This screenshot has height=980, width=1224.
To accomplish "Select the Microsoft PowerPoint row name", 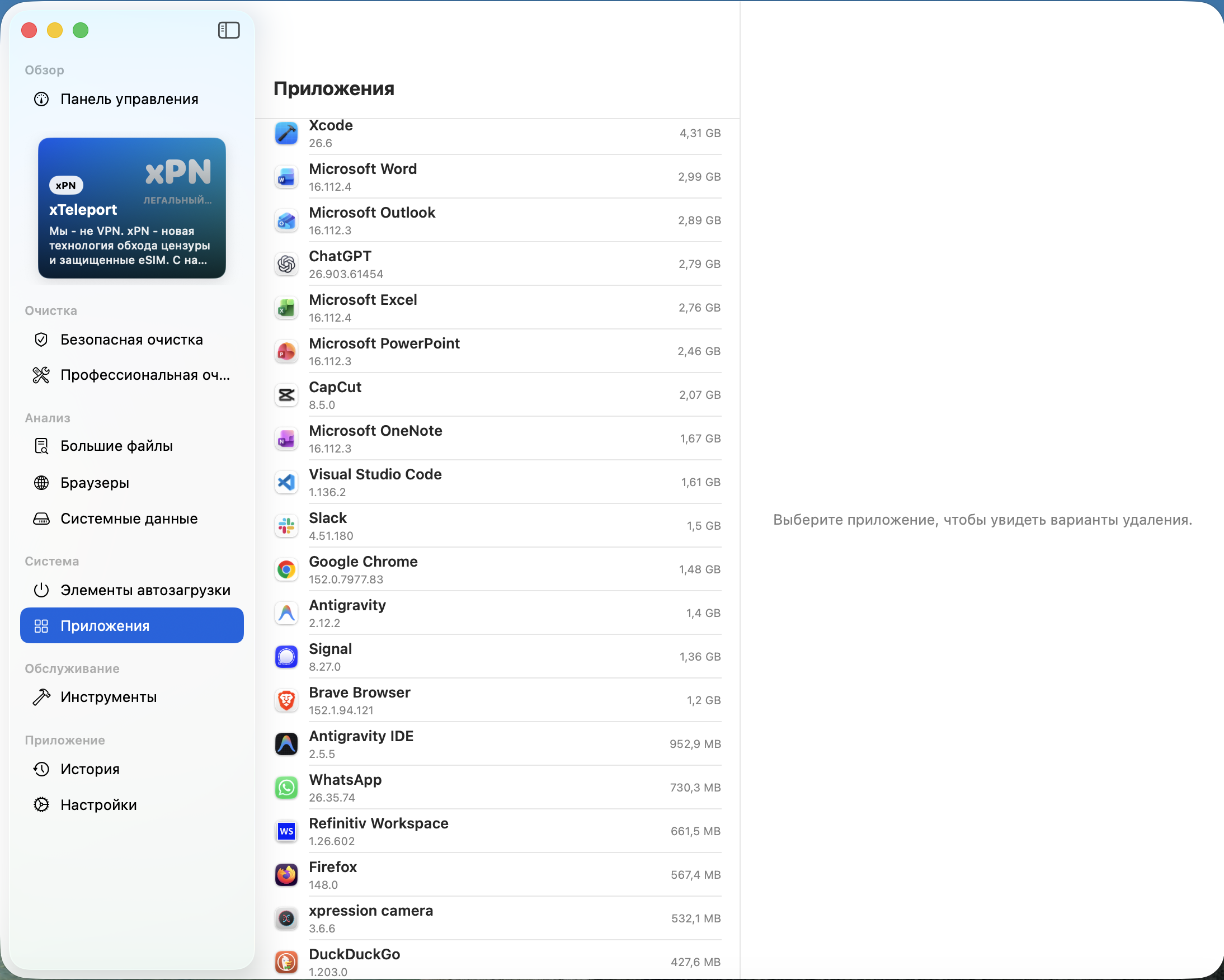I will pyautogui.click(x=384, y=344).
